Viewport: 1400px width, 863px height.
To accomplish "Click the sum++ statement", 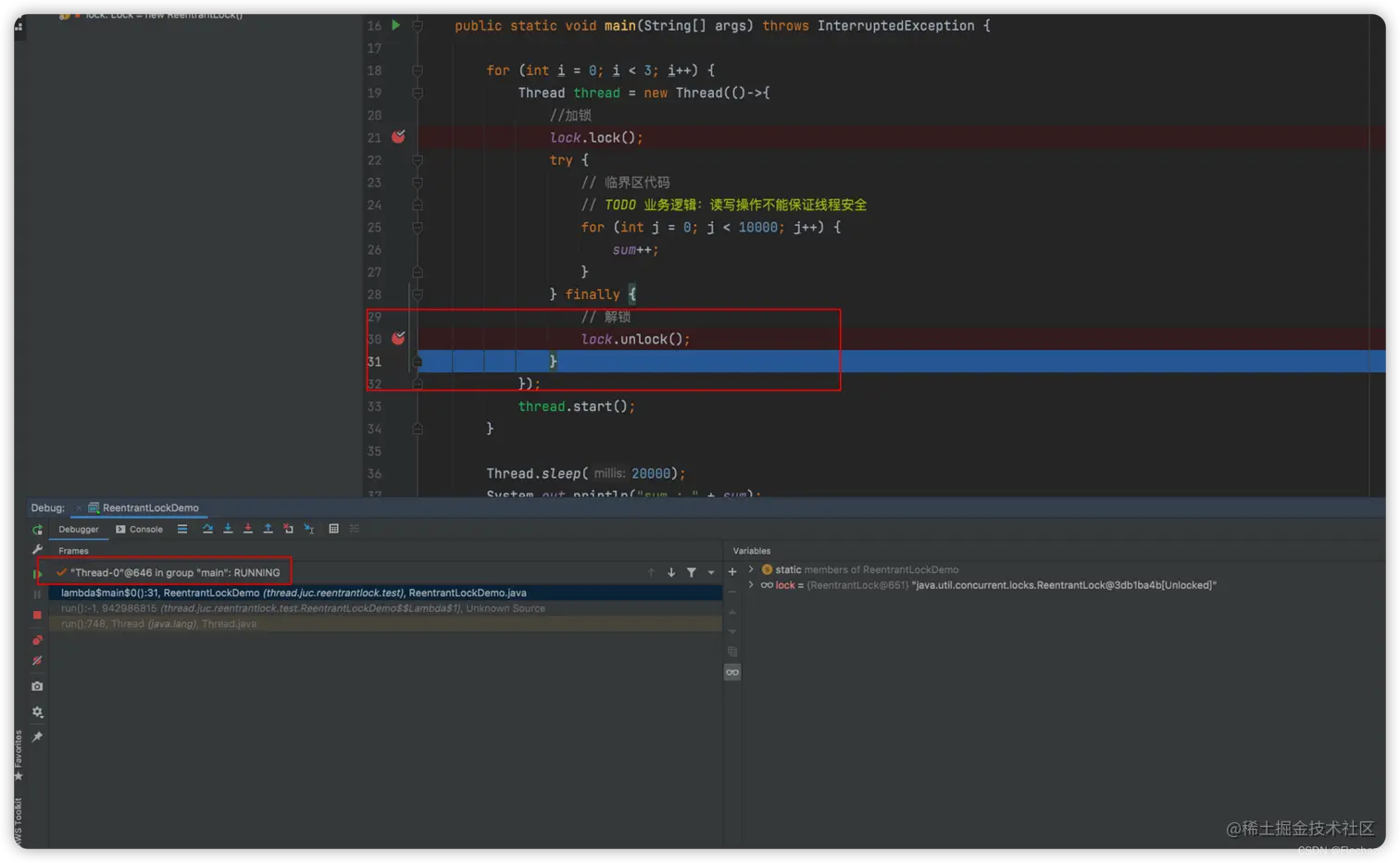I will pos(635,250).
